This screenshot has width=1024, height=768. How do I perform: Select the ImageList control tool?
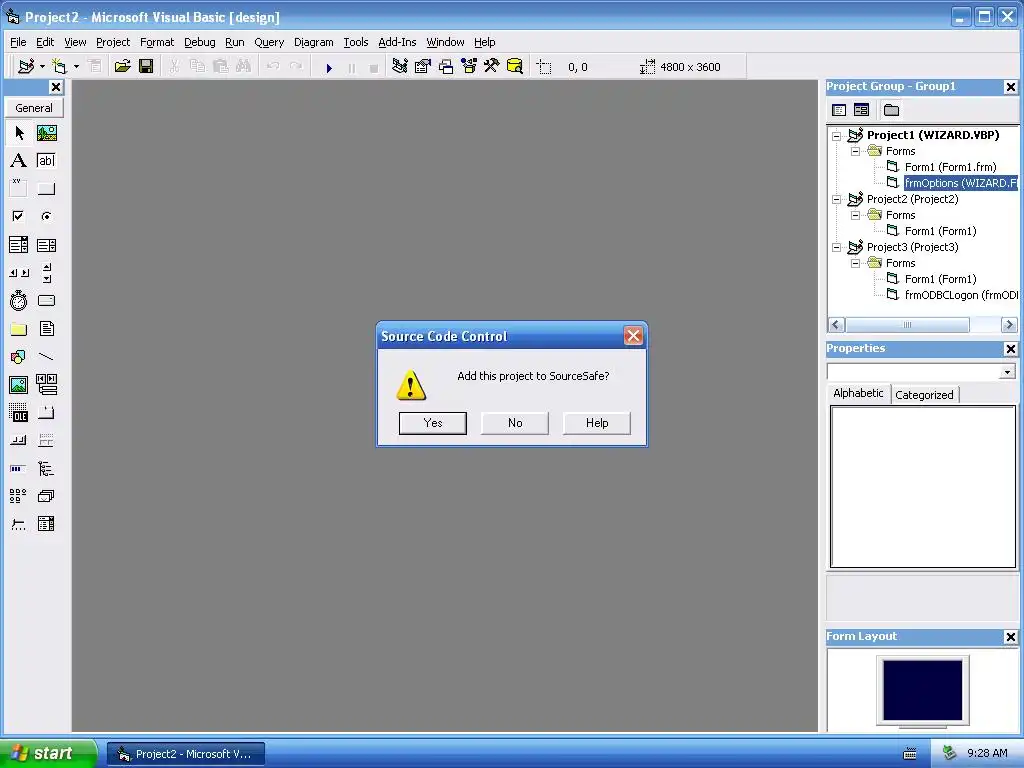pyautogui.click(x=46, y=496)
